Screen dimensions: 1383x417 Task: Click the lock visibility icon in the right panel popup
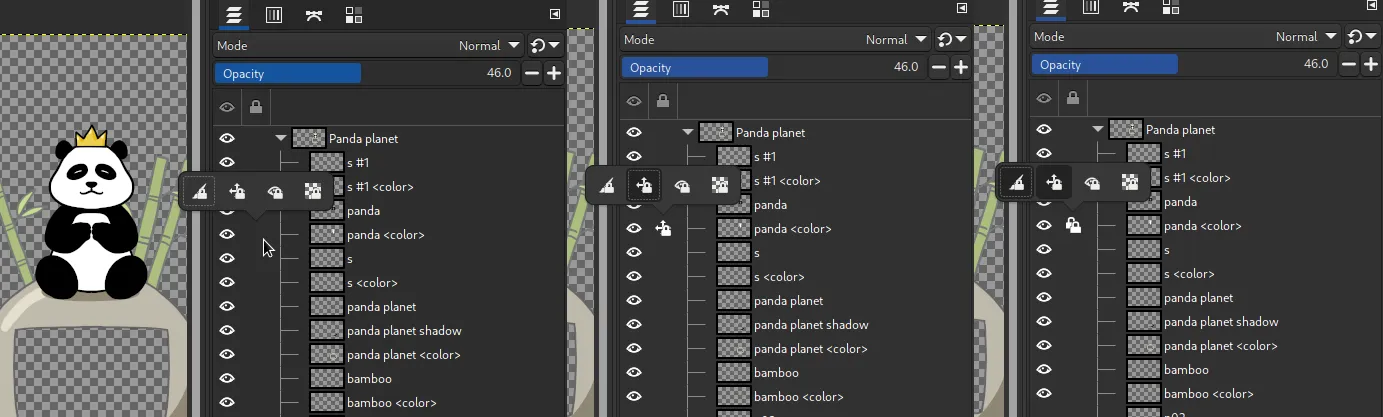coord(1092,182)
